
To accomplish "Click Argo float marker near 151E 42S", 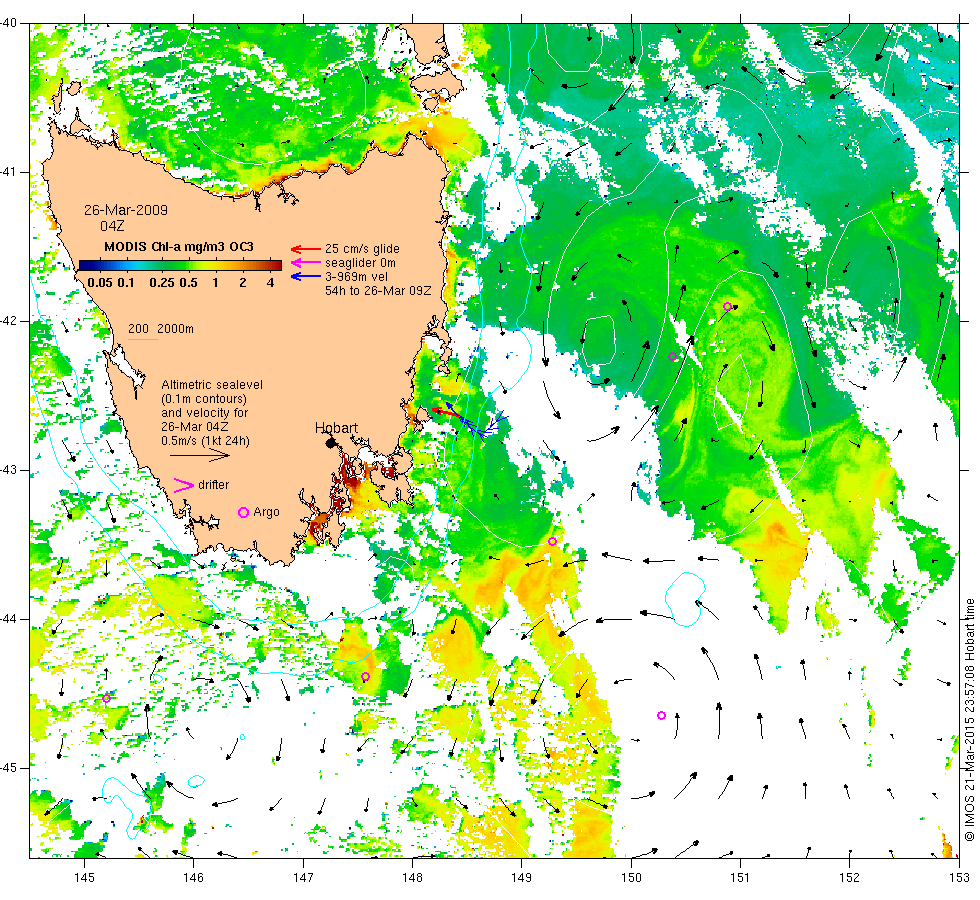I will 728,307.
